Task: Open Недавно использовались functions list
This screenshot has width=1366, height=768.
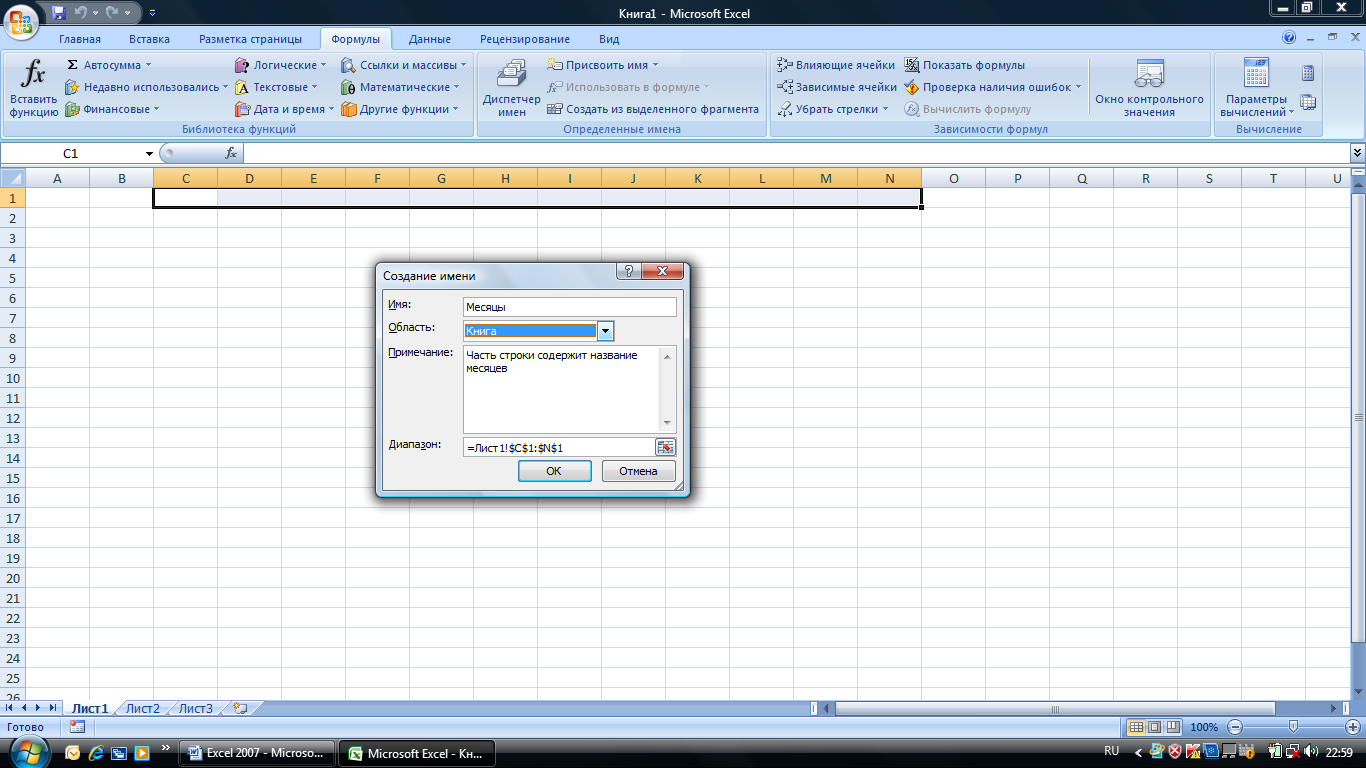Action: 146,87
